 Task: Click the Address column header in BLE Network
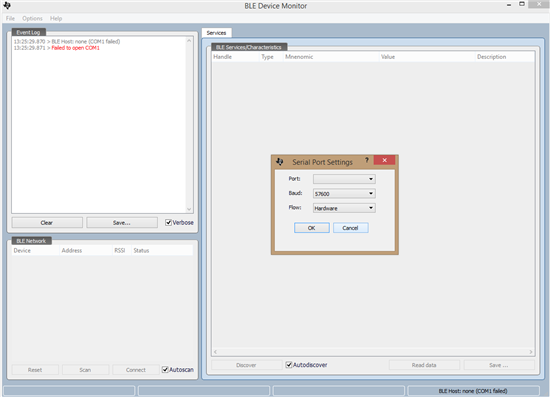pyautogui.click(x=86, y=250)
